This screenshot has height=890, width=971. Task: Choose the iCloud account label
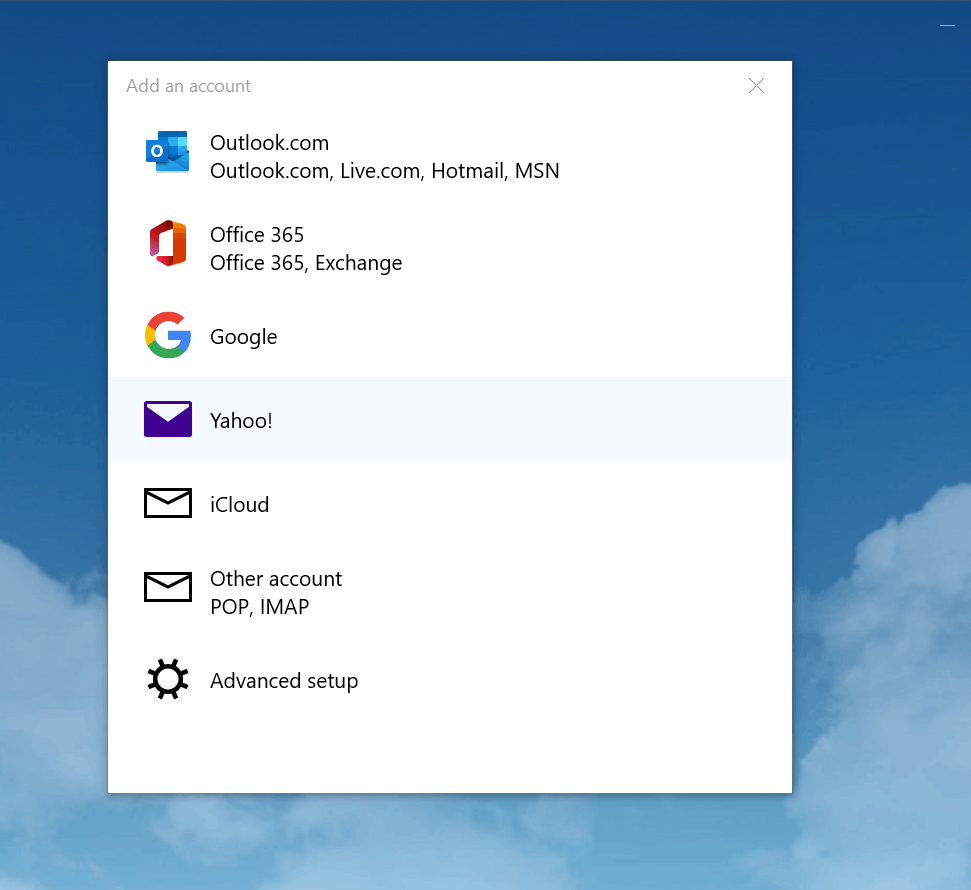240,505
